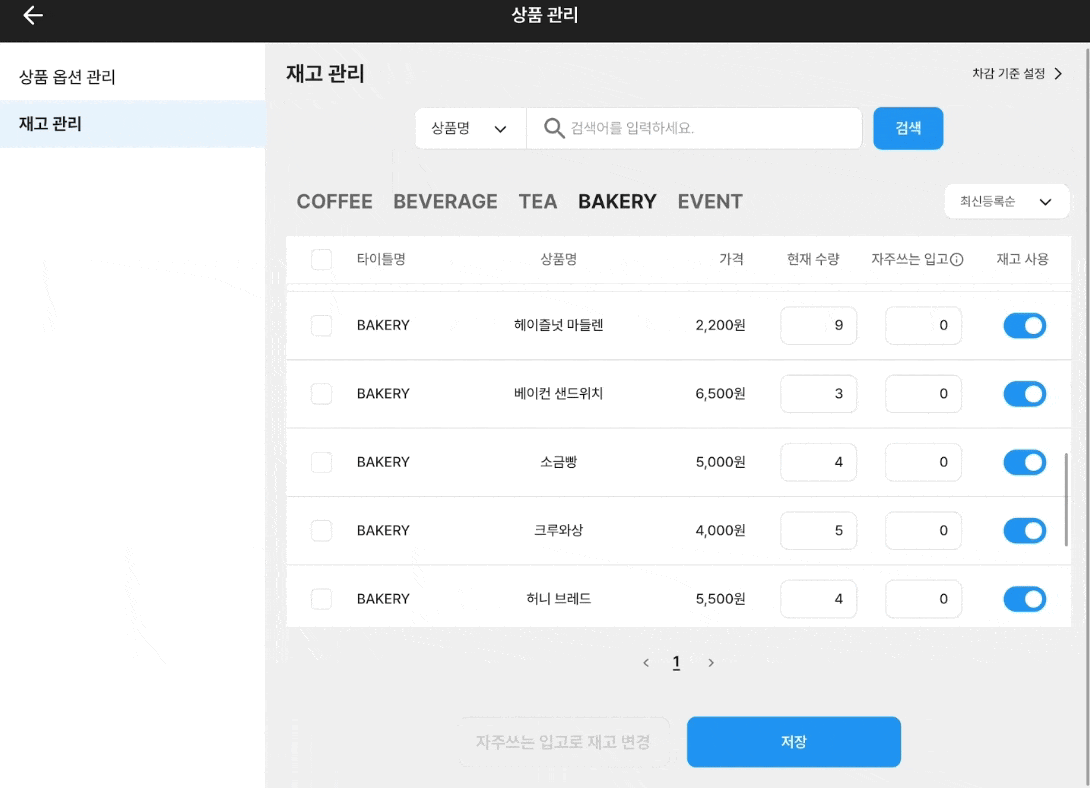Click current quantity field for 베이컨 샌드위치
Screen dimensions: 1090x788
(818, 394)
